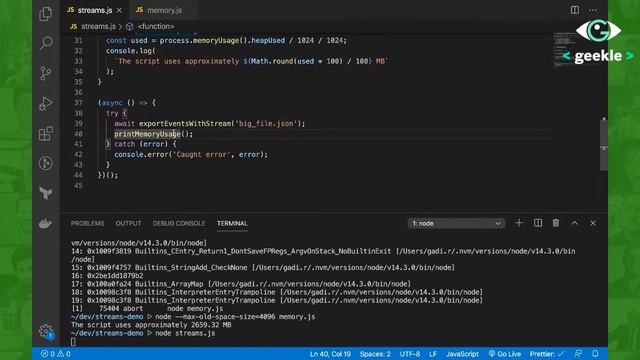Viewport: 640px width, 360px height.
Task: Open the Extensions view
Action: 46,133
